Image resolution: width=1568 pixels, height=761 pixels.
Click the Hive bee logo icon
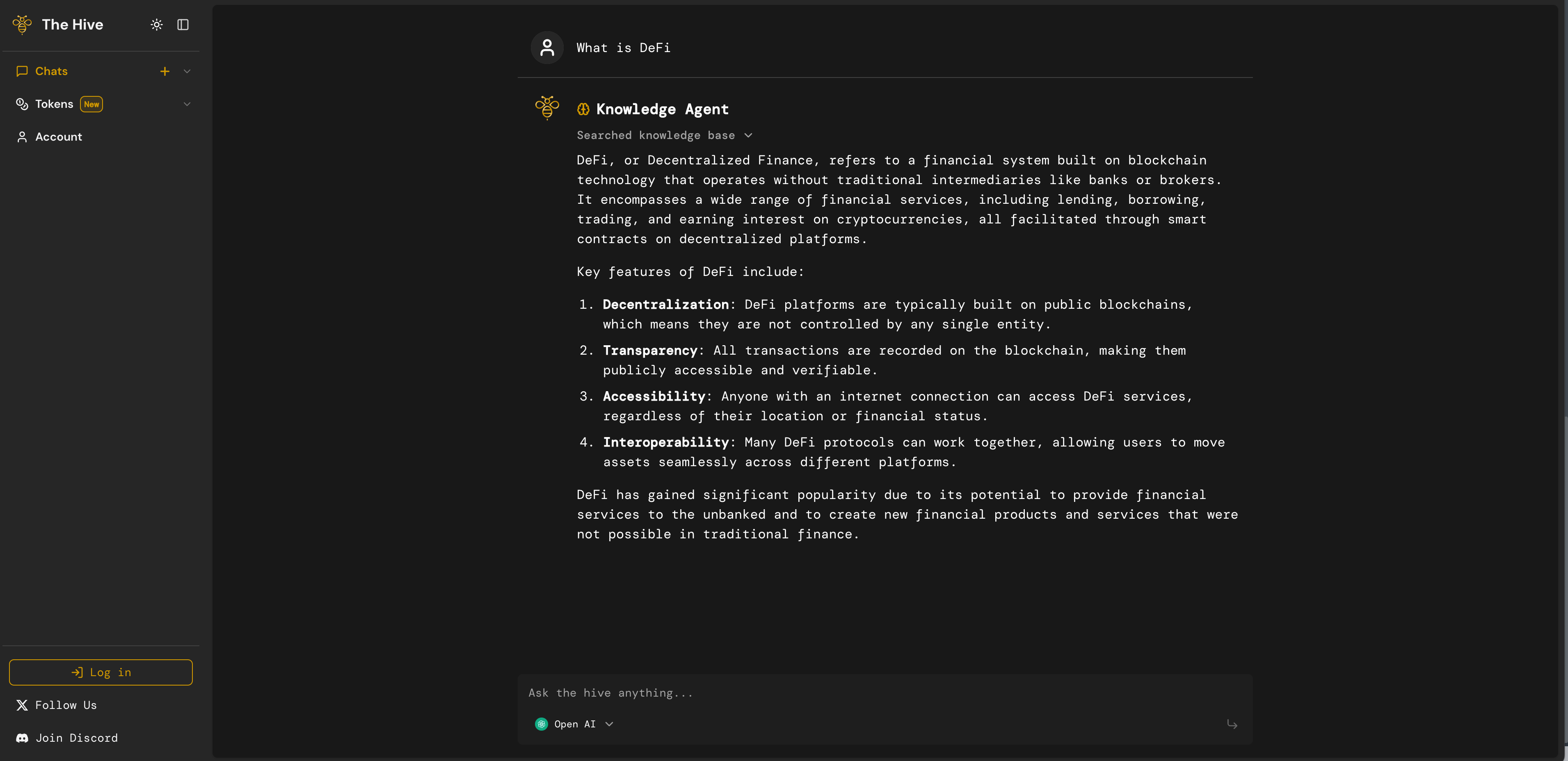tap(22, 24)
